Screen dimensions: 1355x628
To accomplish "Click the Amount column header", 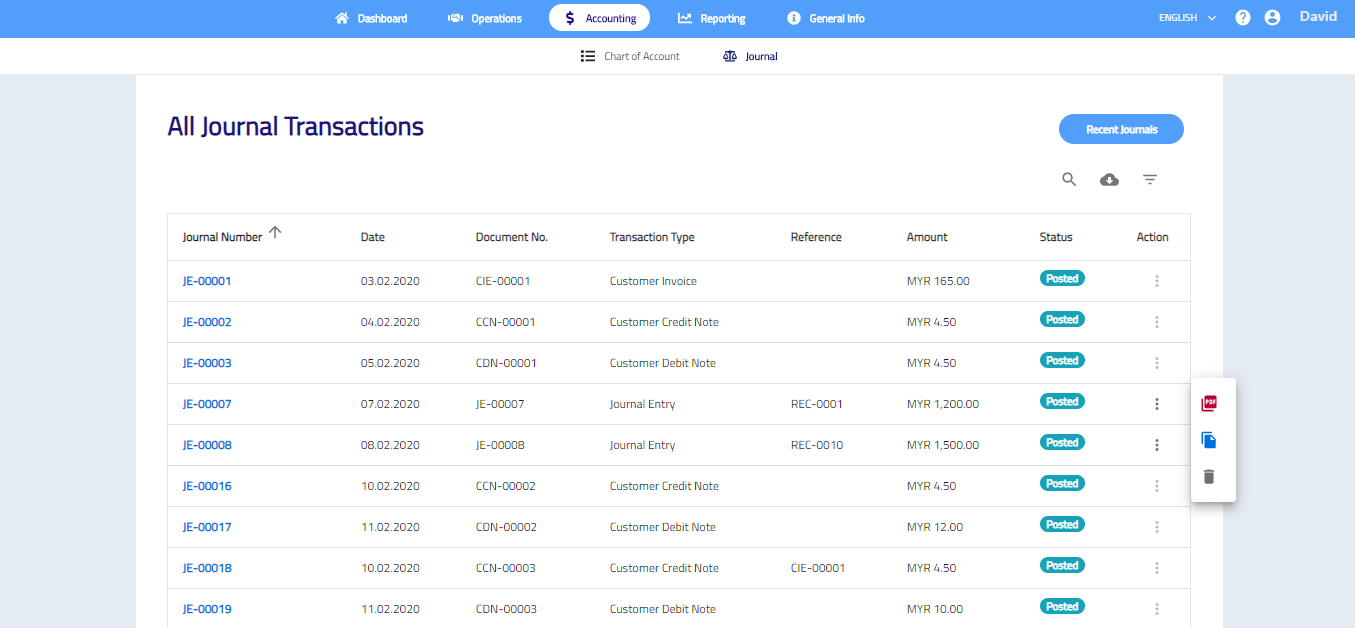I will [x=927, y=238].
